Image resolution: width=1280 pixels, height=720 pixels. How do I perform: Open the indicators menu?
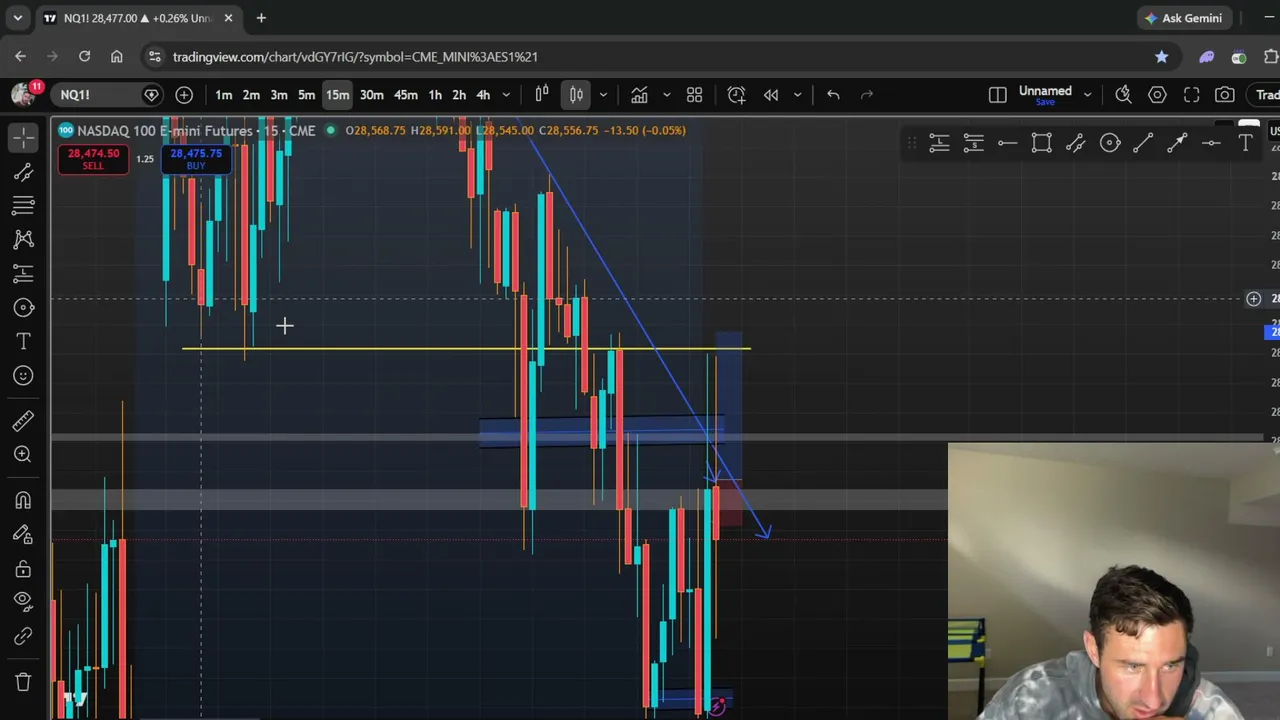click(639, 95)
